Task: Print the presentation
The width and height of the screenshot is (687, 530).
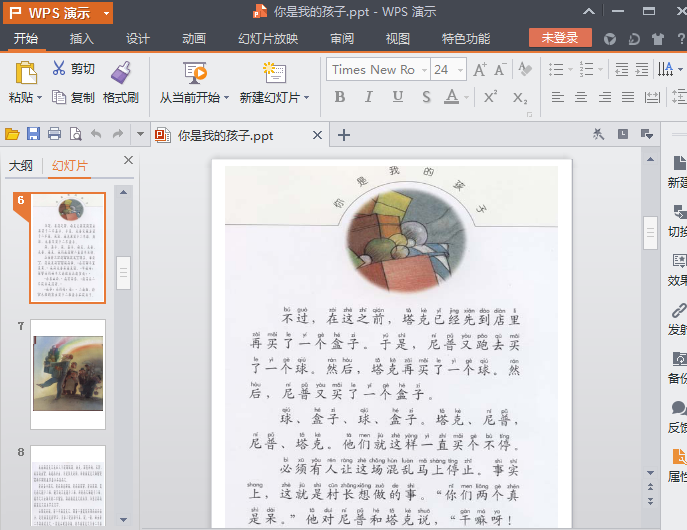Action: click(x=54, y=134)
